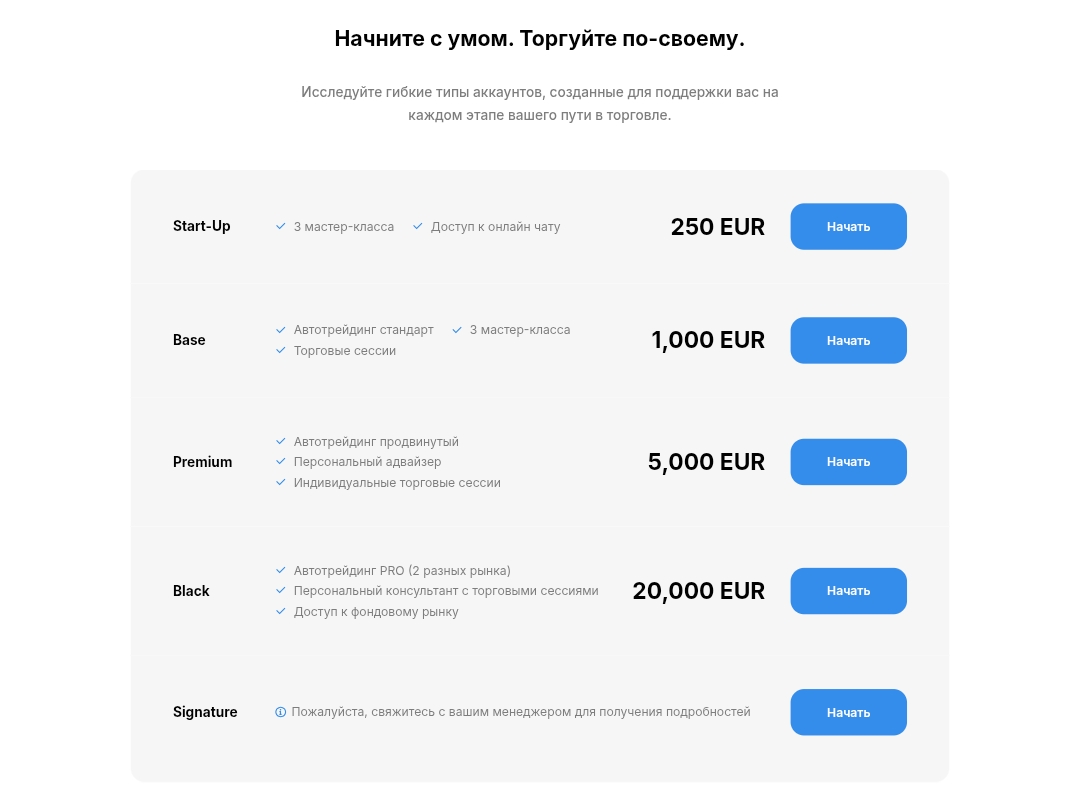
Task: Click the checkmark beside Торговые сессии
Action: click(x=280, y=351)
